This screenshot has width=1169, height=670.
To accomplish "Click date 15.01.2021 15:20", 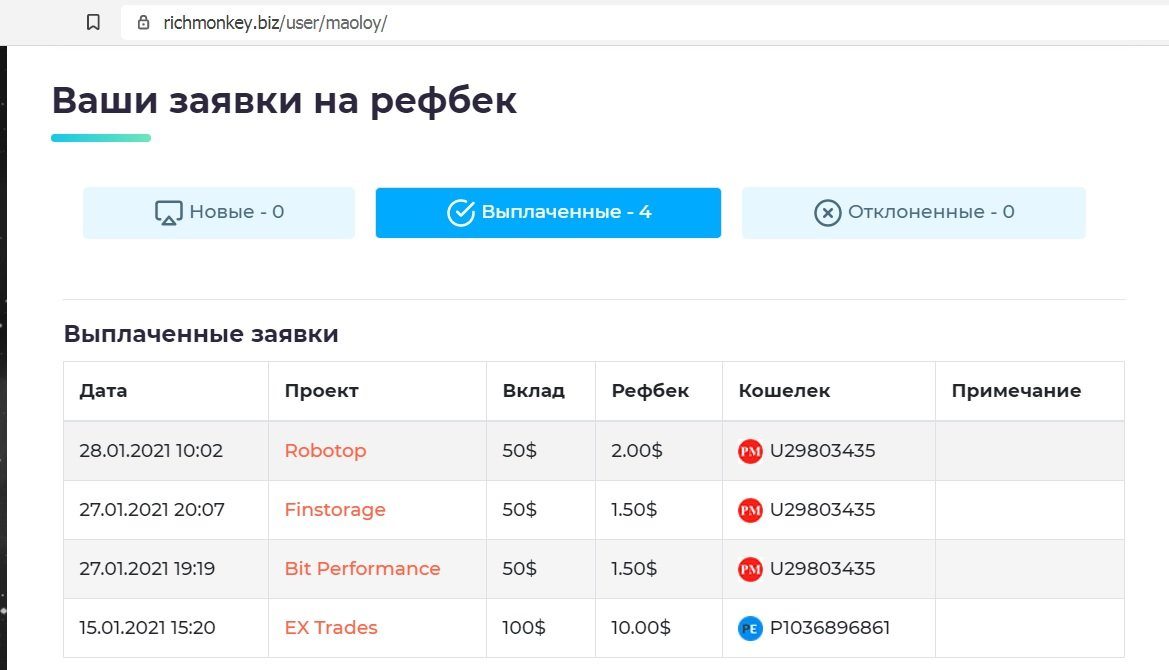I will pyautogui.click(x=148, y=628).
